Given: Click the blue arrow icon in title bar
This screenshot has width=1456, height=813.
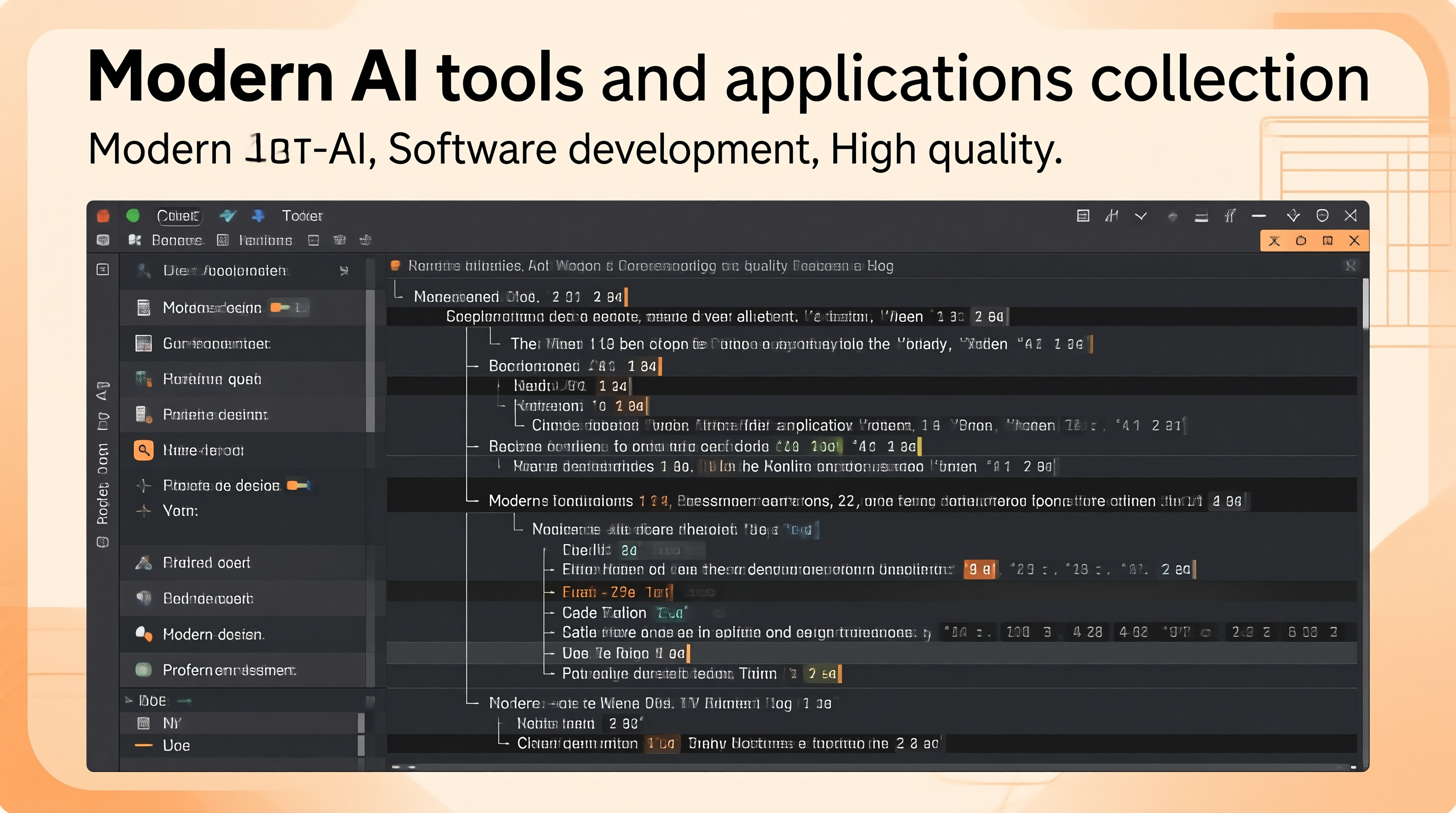Looking at the screenshot, I should click(x=258, y=215).
